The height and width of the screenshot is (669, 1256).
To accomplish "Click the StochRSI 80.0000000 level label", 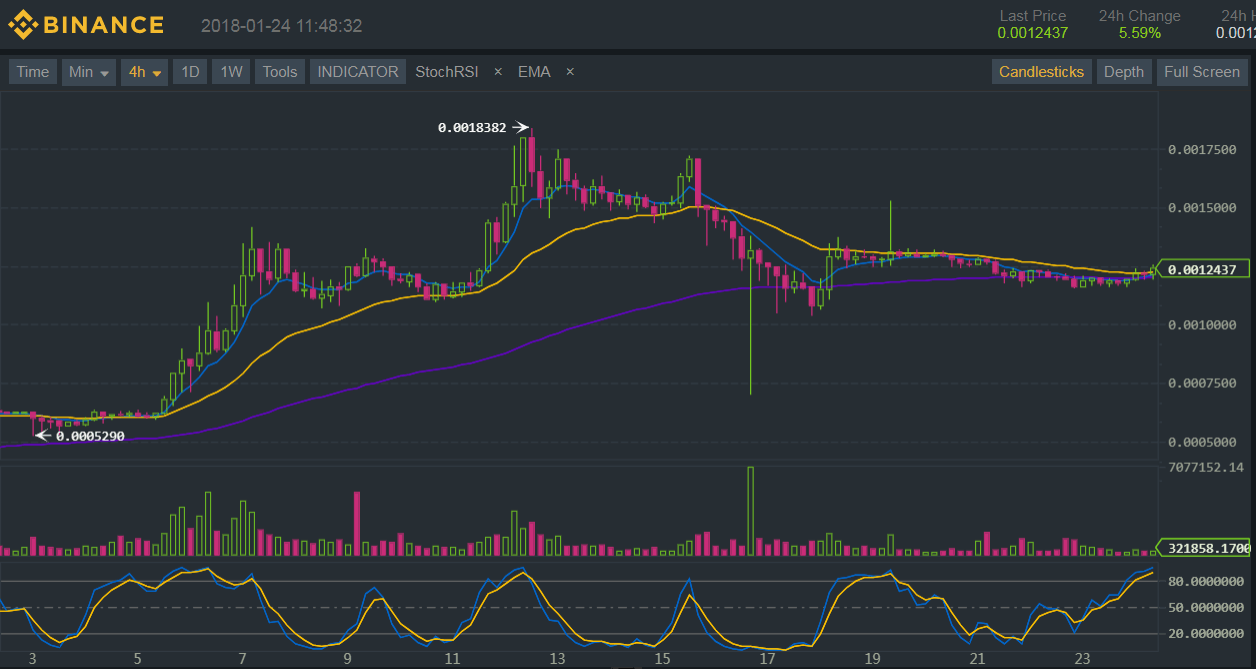I will [1205, 581].
